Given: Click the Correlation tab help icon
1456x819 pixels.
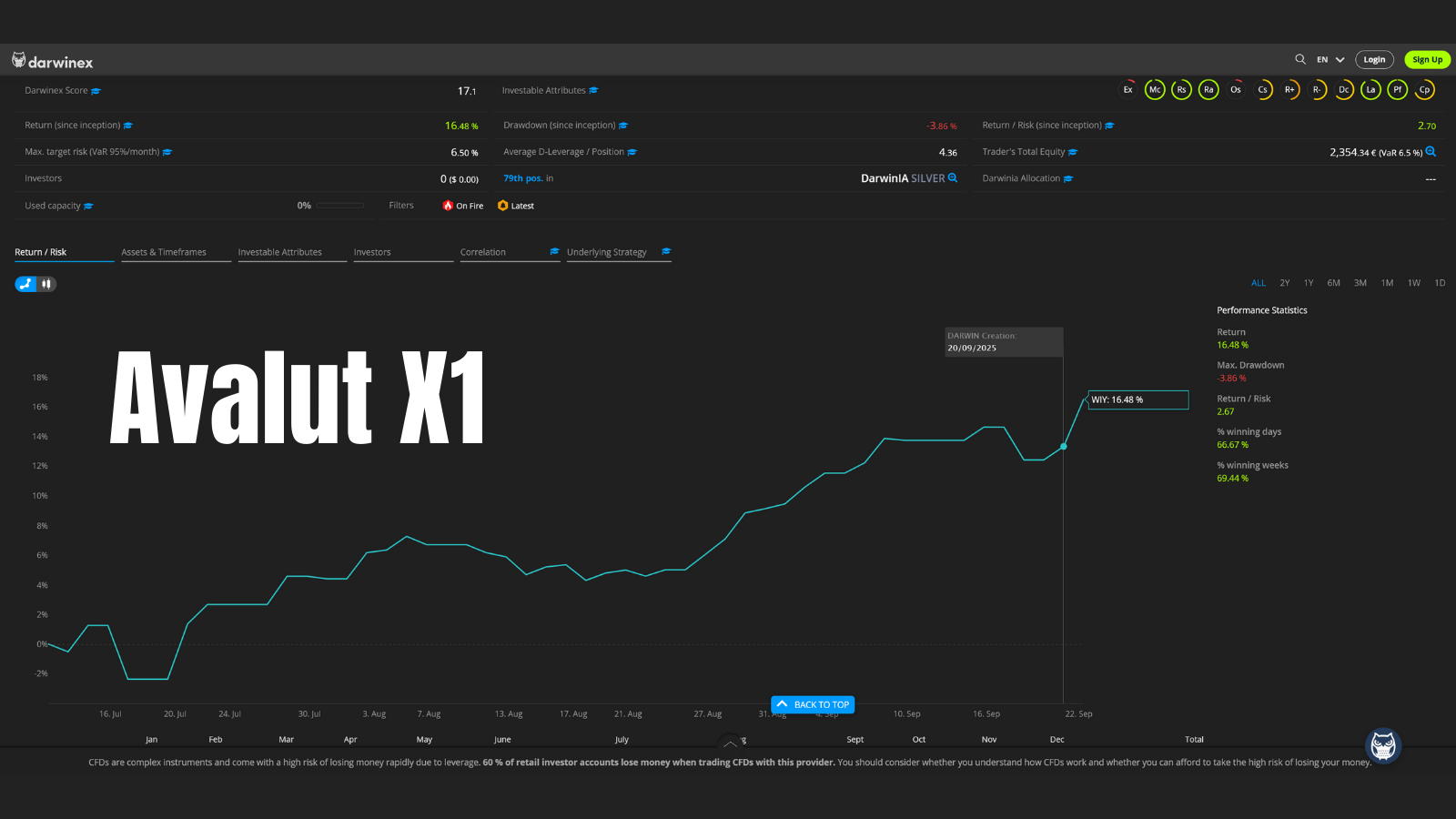Looking at the screenshot, I should click(x=554, y=251).
